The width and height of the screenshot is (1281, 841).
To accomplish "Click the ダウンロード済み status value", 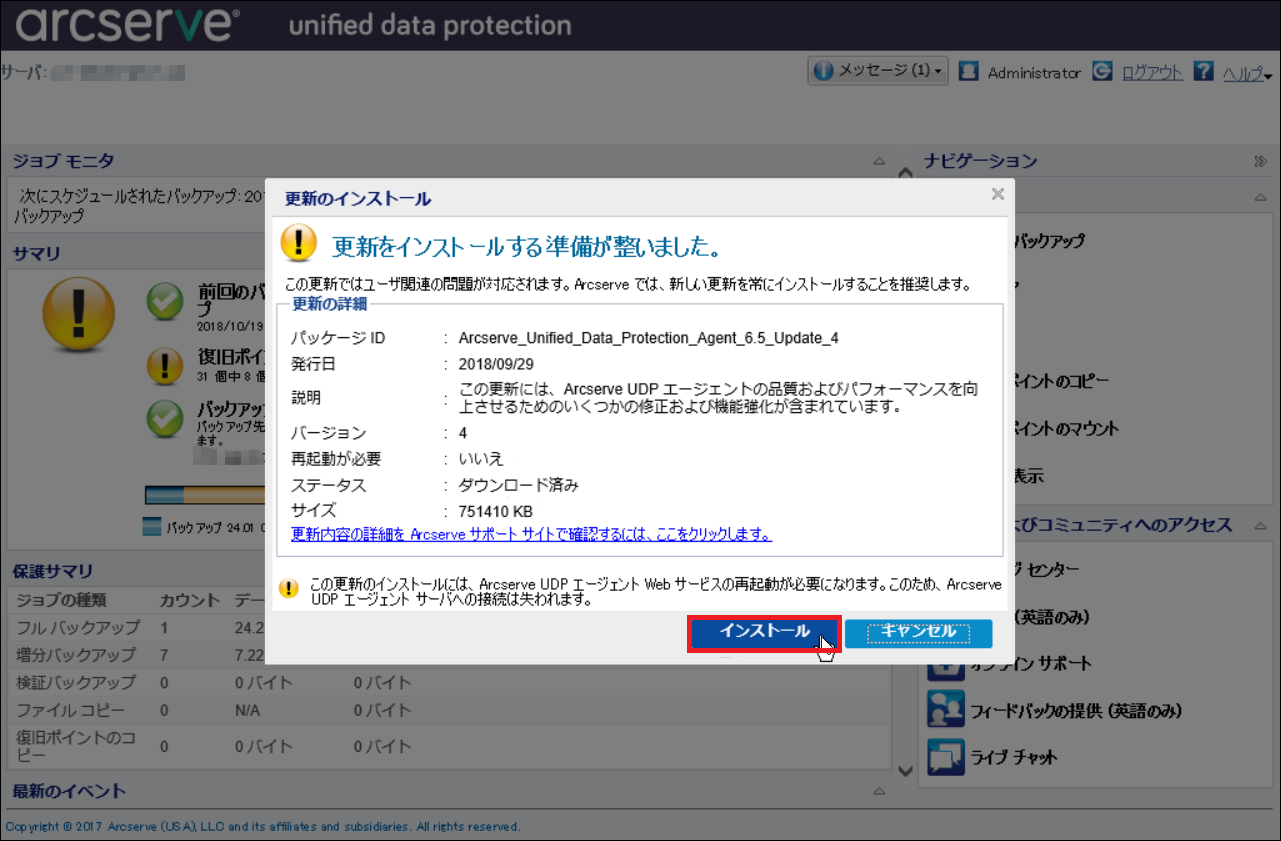I will tap(518, 485).
